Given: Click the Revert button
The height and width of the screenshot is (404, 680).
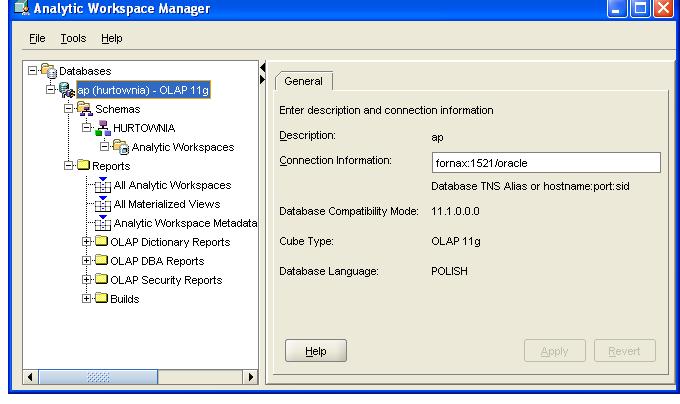Looking at the screenshot, I should tap(624, 351).
